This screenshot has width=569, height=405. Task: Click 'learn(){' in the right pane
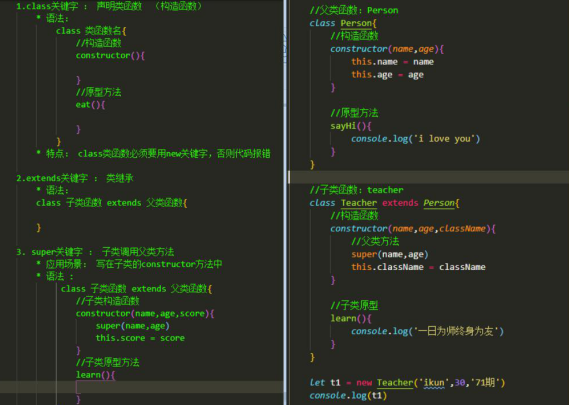pos(351,319)
